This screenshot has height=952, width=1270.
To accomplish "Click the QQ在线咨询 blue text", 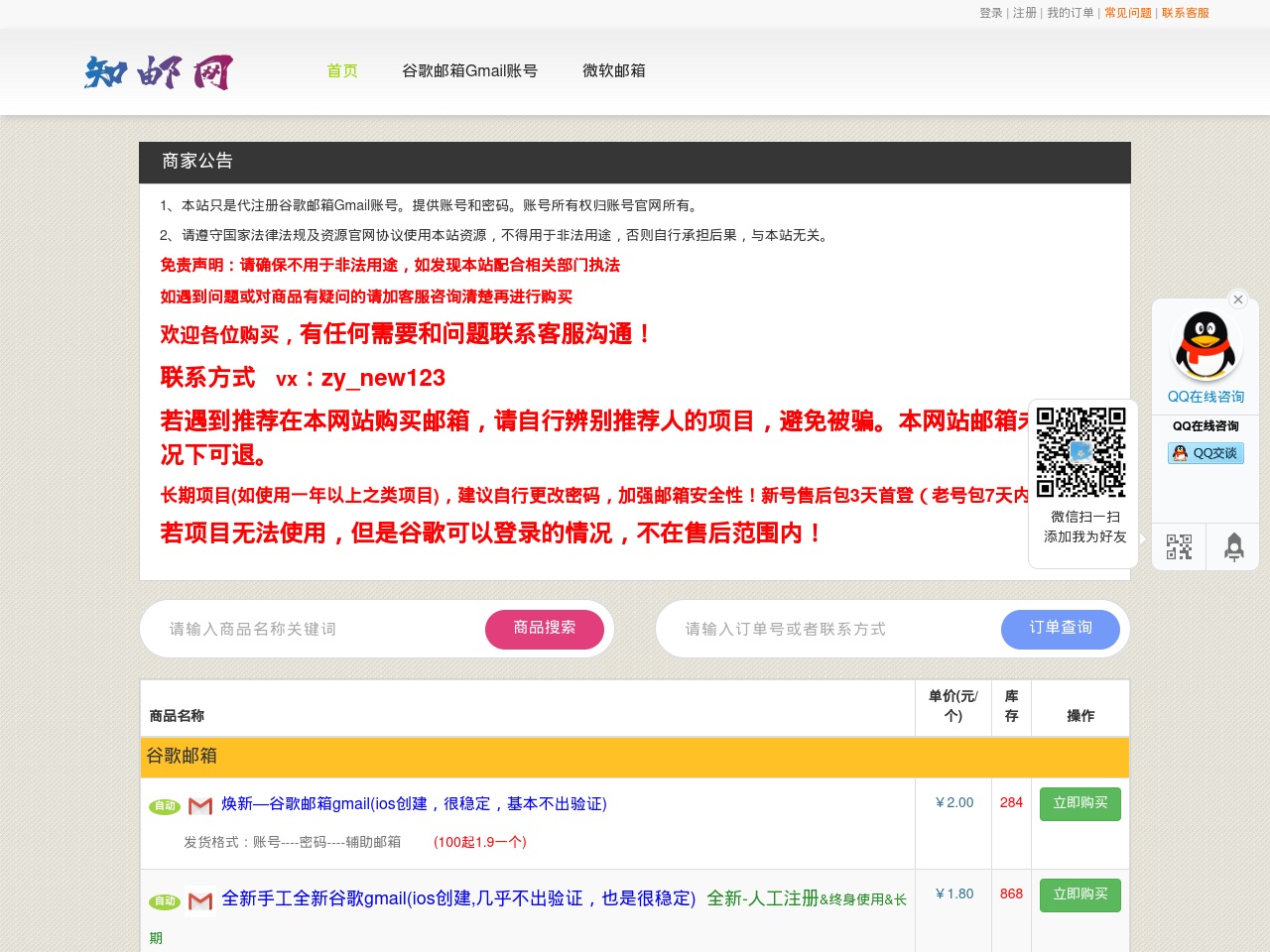I will coord(1206,397).
